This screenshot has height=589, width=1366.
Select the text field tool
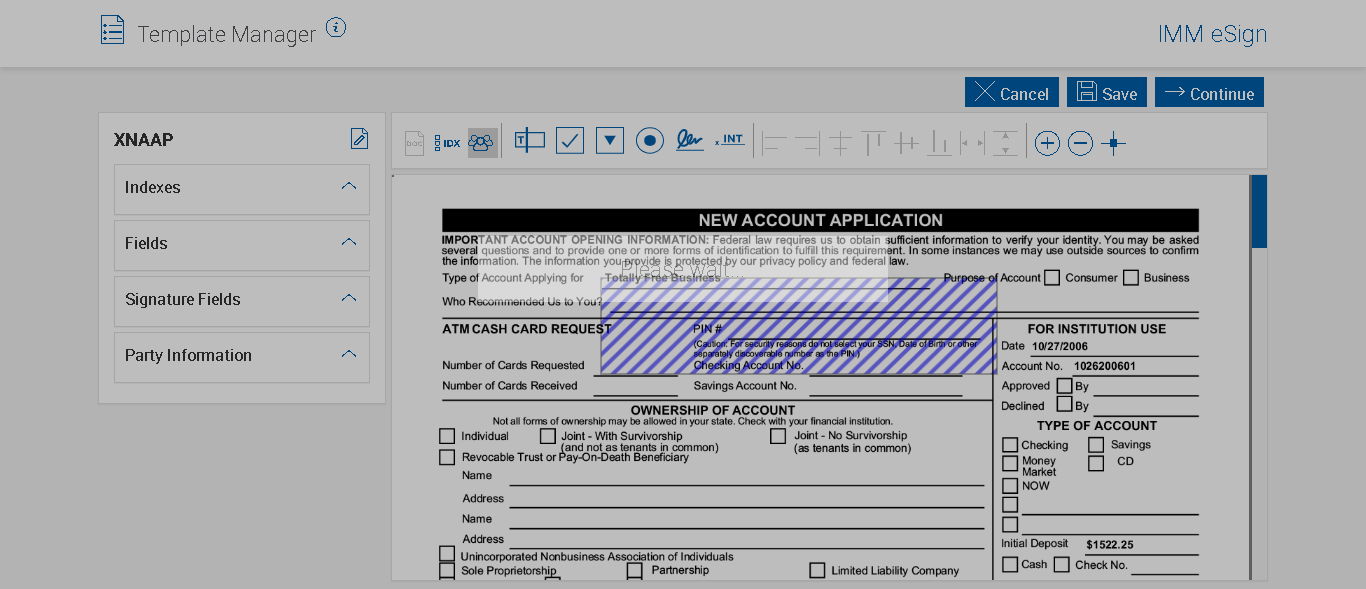pos(529,141)
